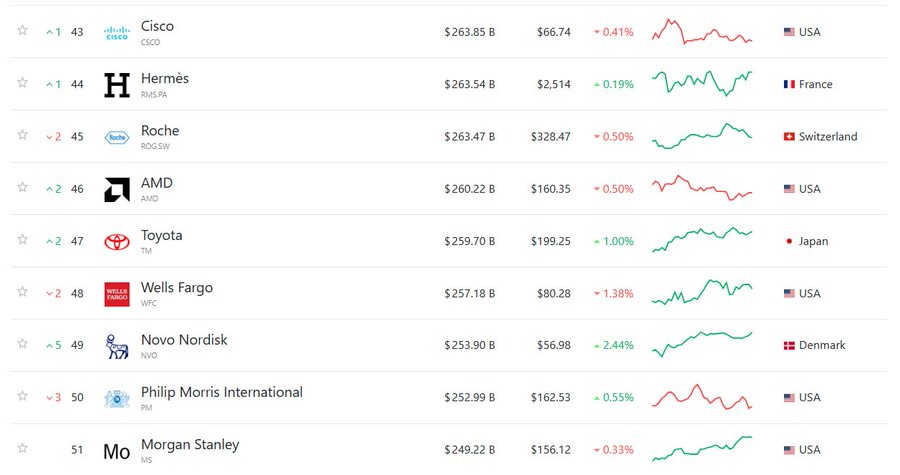Viewport: 900px width, 475px height.
Task: Star Cisco as a favorite
Action: (x=22, y=31)
